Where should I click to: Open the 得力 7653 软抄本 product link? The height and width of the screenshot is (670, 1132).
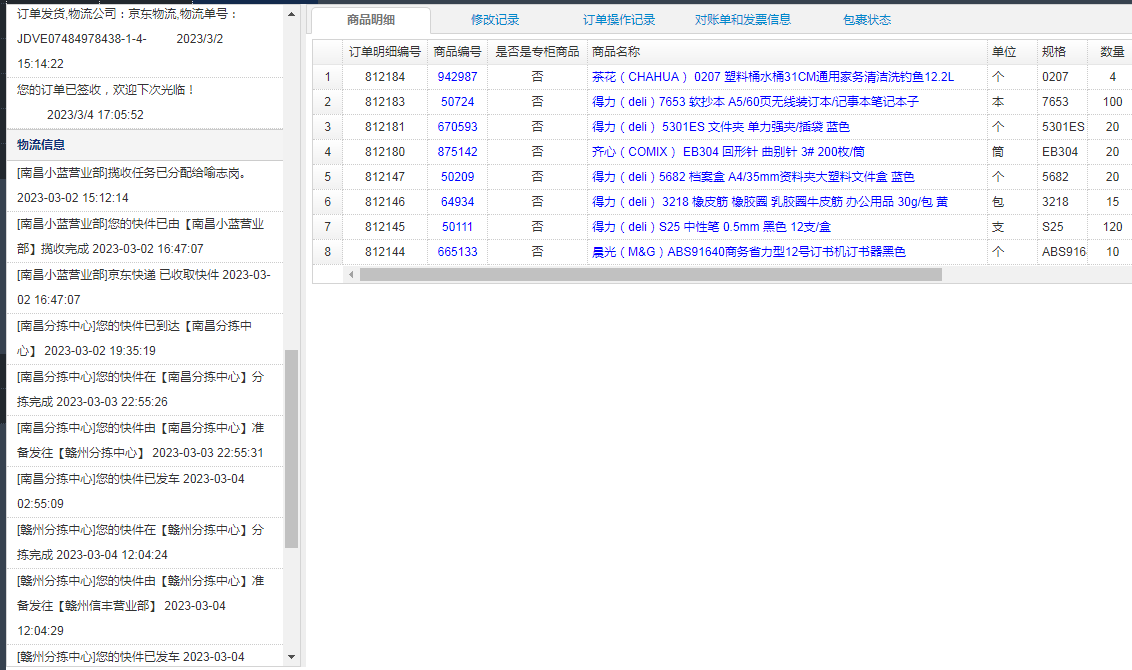pyautogui.click(x=755, y=102)
